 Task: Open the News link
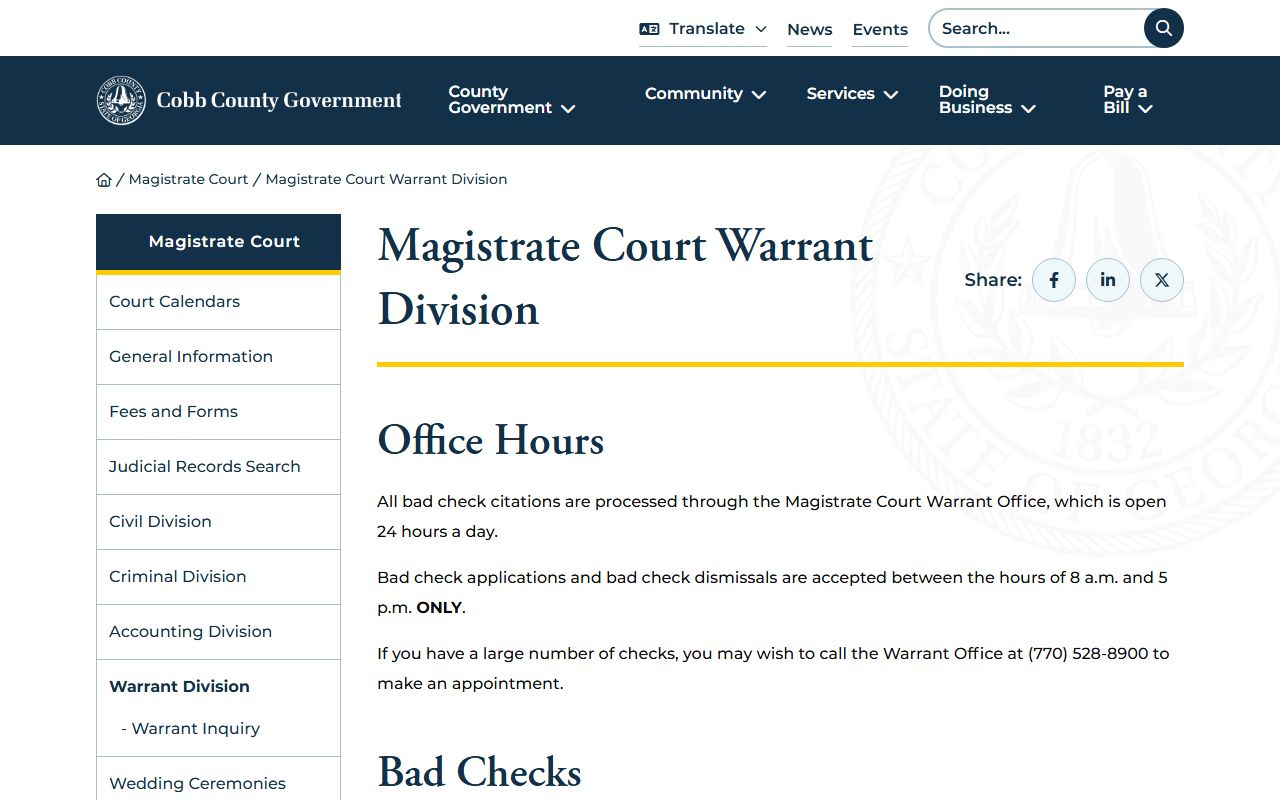click(810, 30)
